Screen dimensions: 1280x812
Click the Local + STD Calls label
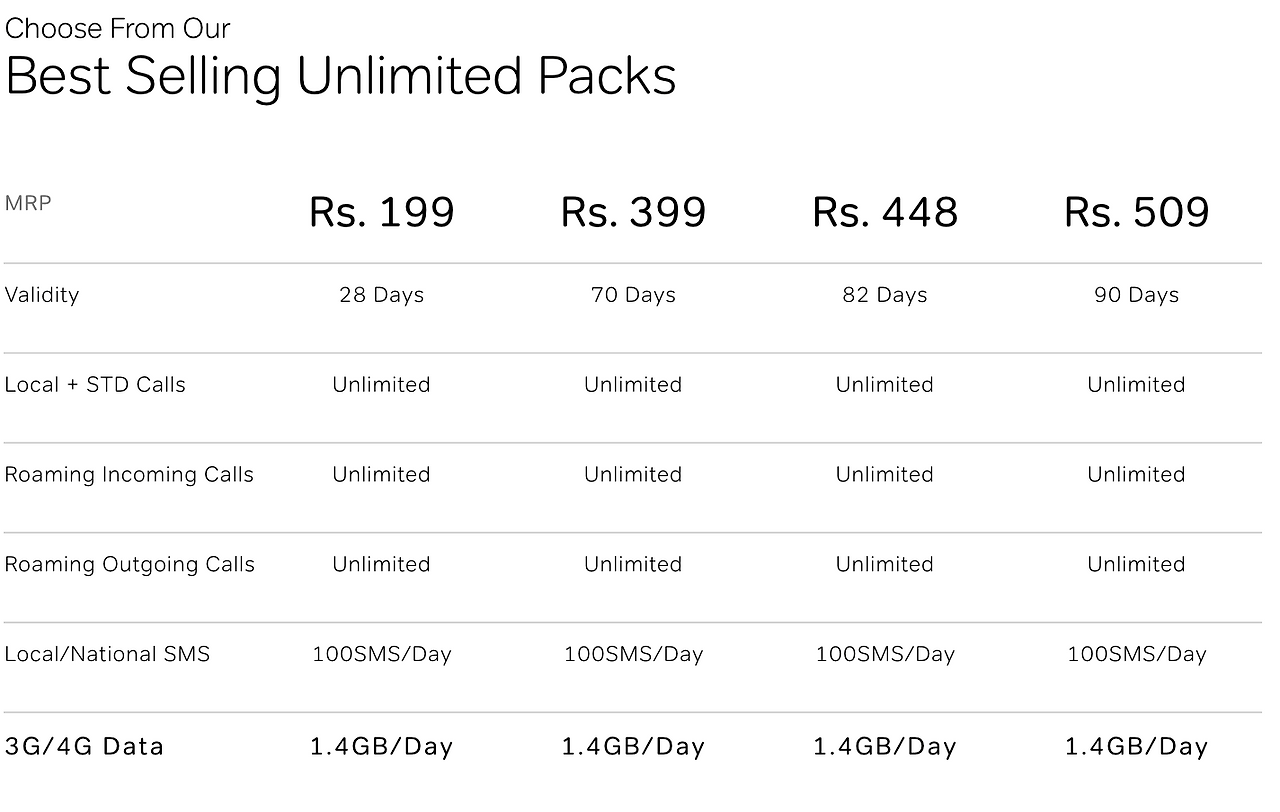click(x=95, y=385)
